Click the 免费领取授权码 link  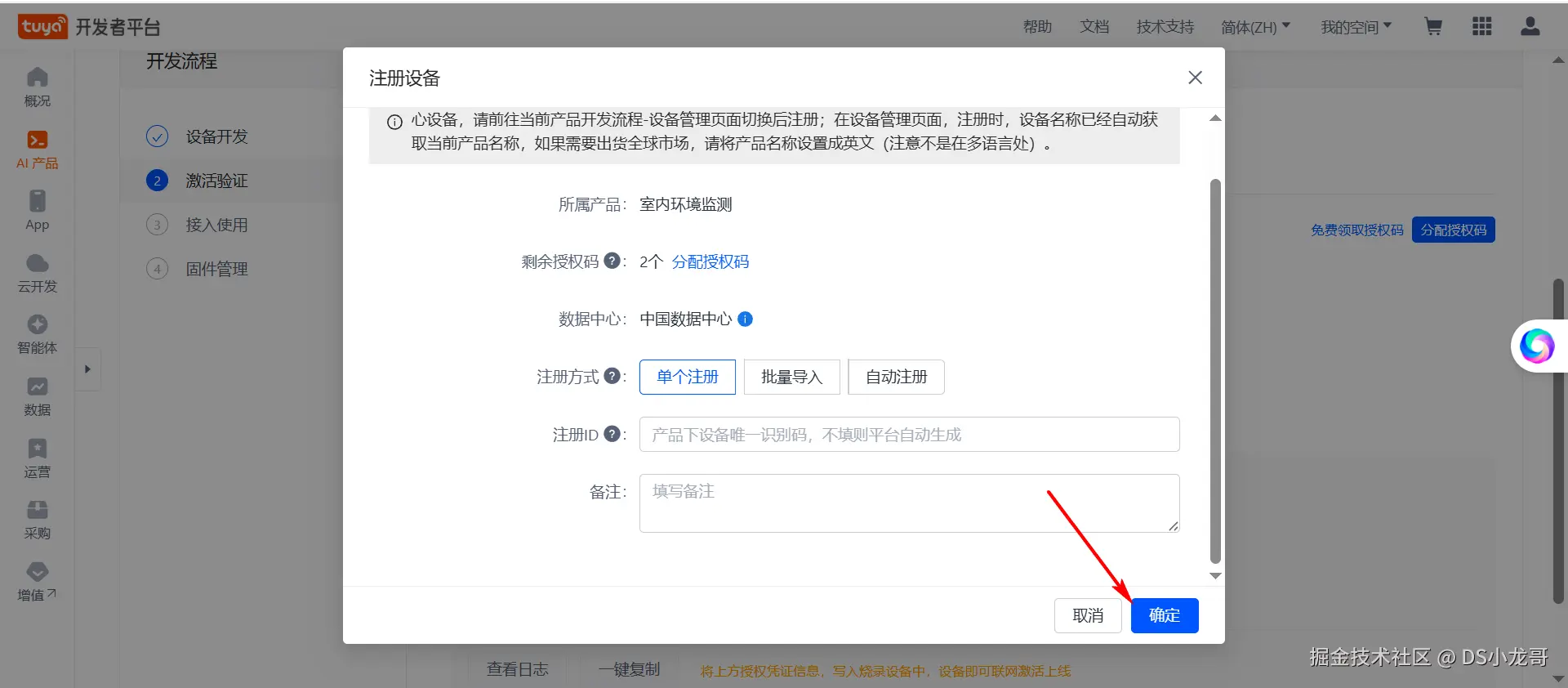[x=1357, y=230]
